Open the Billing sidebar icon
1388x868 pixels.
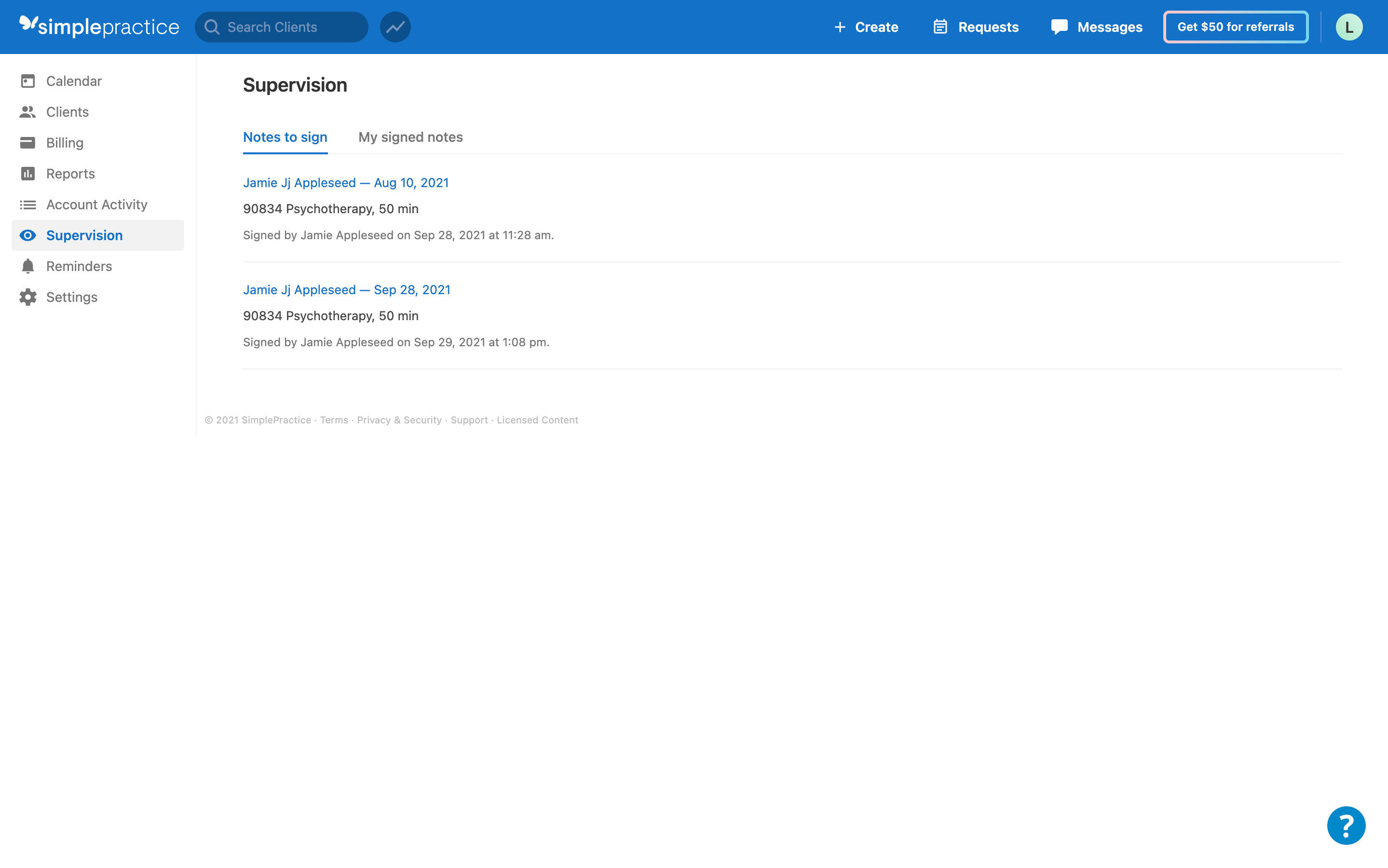(x=28, y=142)
